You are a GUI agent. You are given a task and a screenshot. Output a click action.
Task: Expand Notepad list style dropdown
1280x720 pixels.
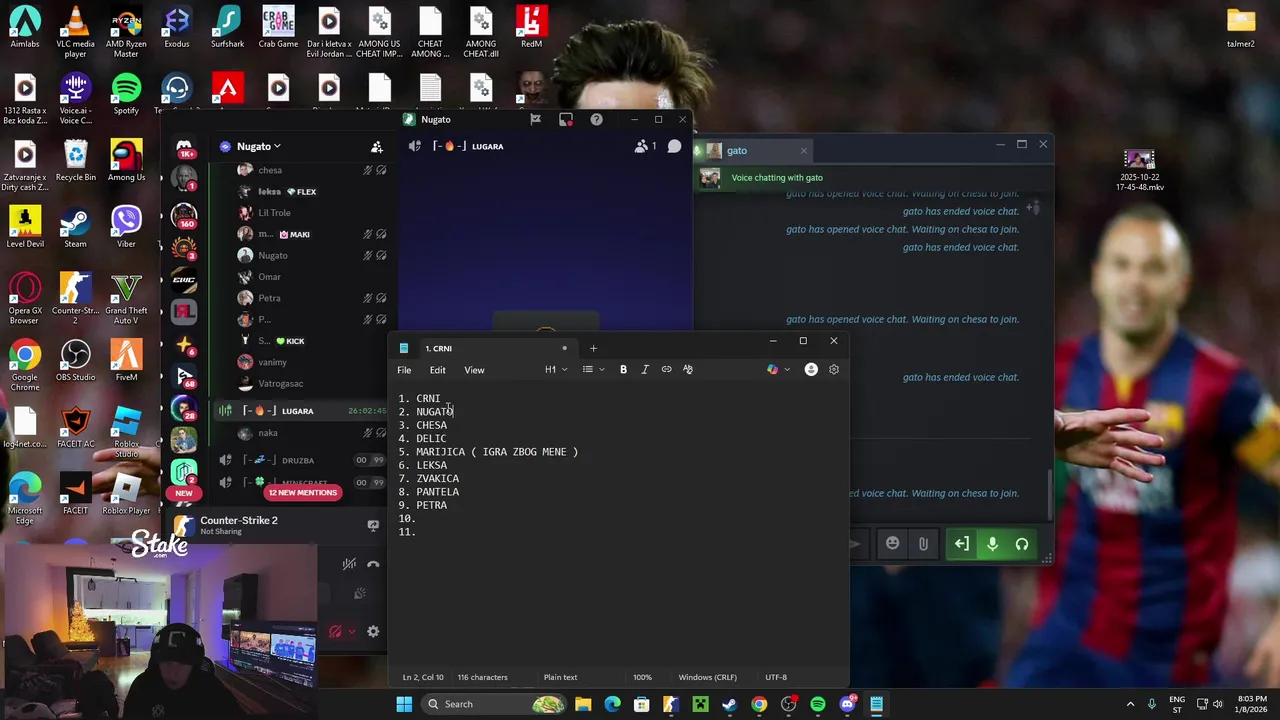[593, 370]
